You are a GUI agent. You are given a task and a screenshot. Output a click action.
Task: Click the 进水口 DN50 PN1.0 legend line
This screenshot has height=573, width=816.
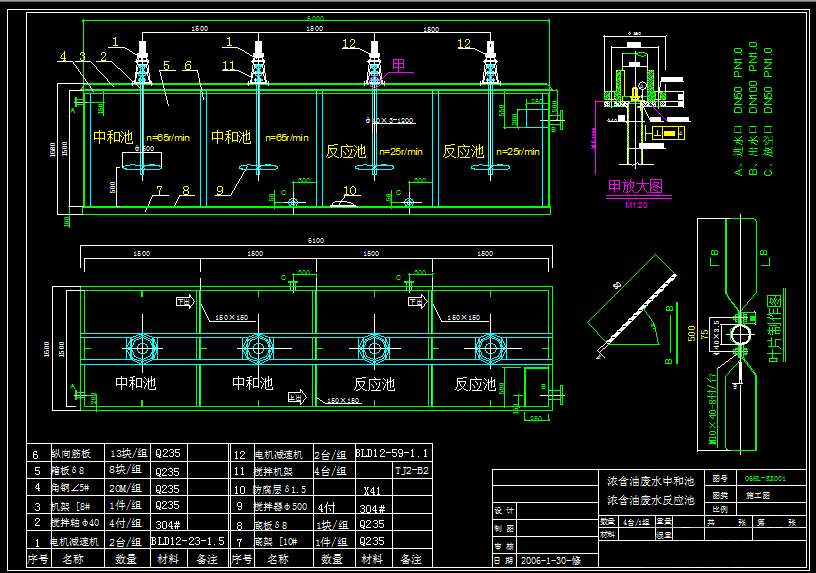pos(738,112)
